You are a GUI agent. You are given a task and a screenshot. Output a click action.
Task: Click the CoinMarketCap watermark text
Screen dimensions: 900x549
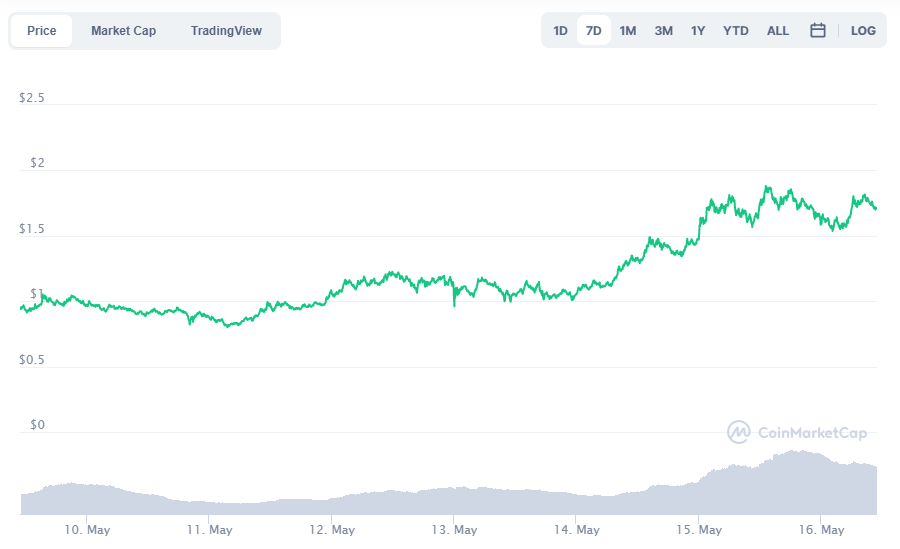coord(812,433)
